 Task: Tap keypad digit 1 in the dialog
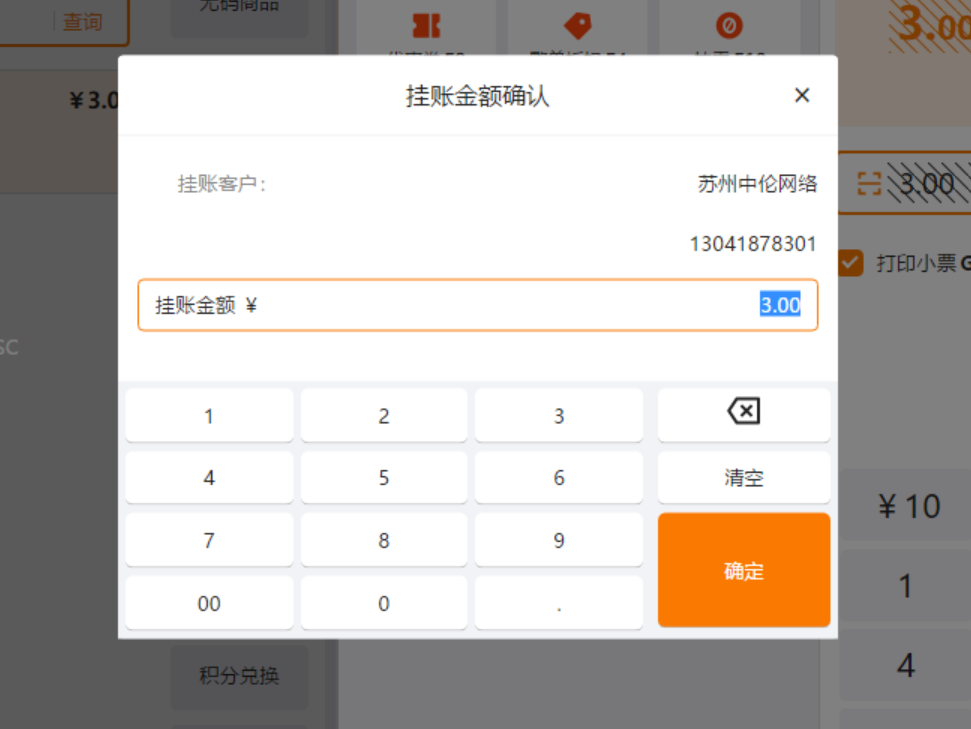[209, 416]
